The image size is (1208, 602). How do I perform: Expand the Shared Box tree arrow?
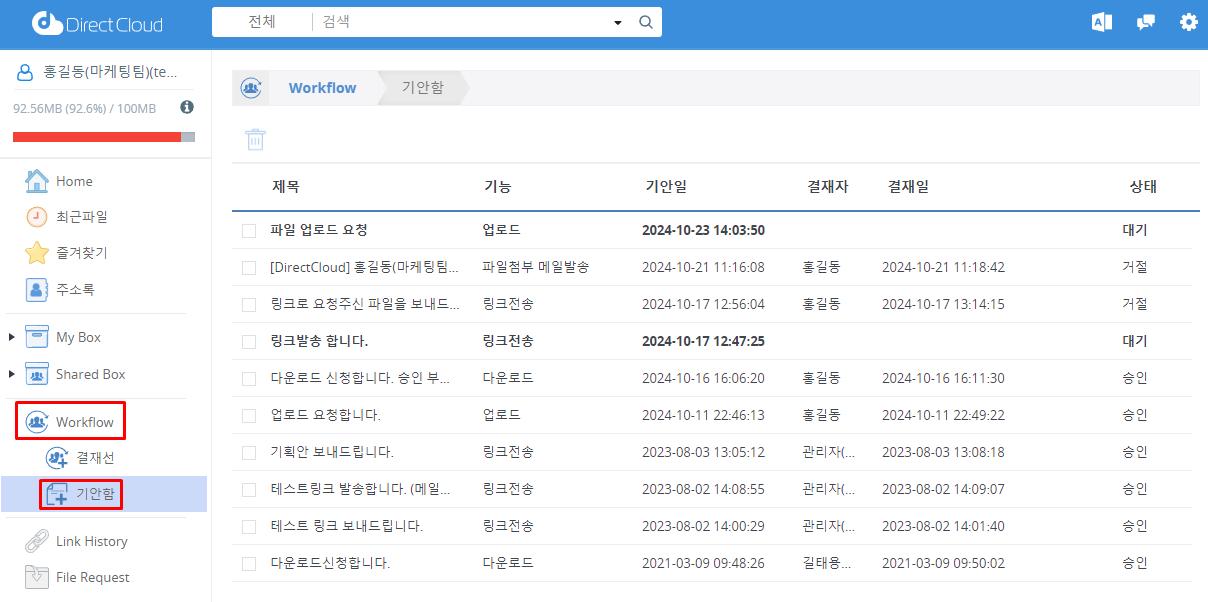tap(12, 375)
